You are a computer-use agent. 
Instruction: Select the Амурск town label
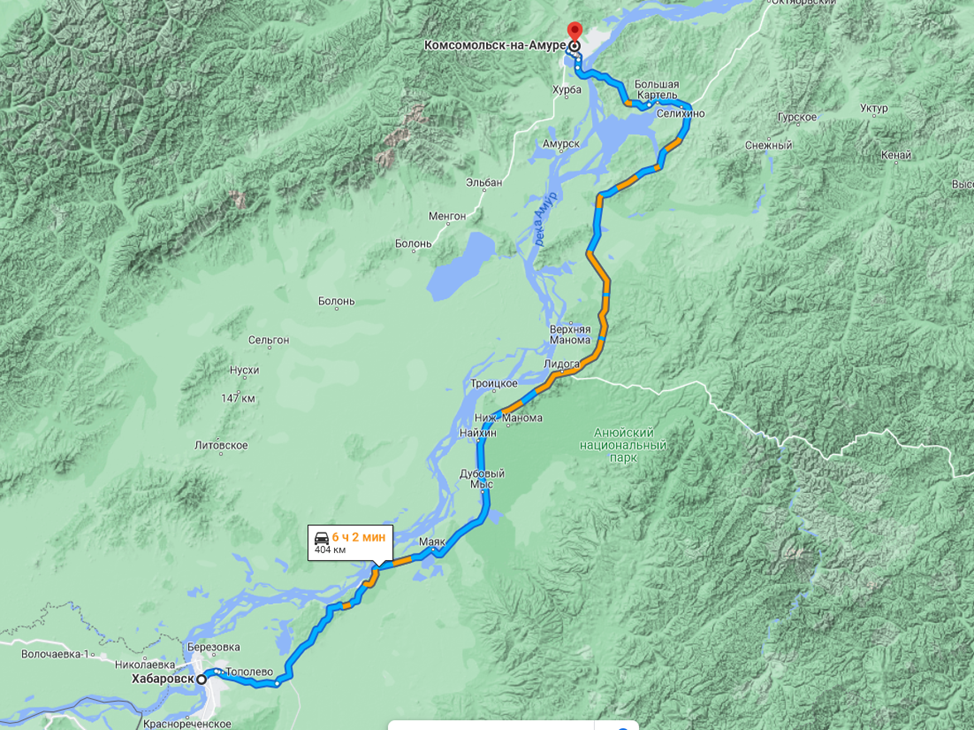561,144
